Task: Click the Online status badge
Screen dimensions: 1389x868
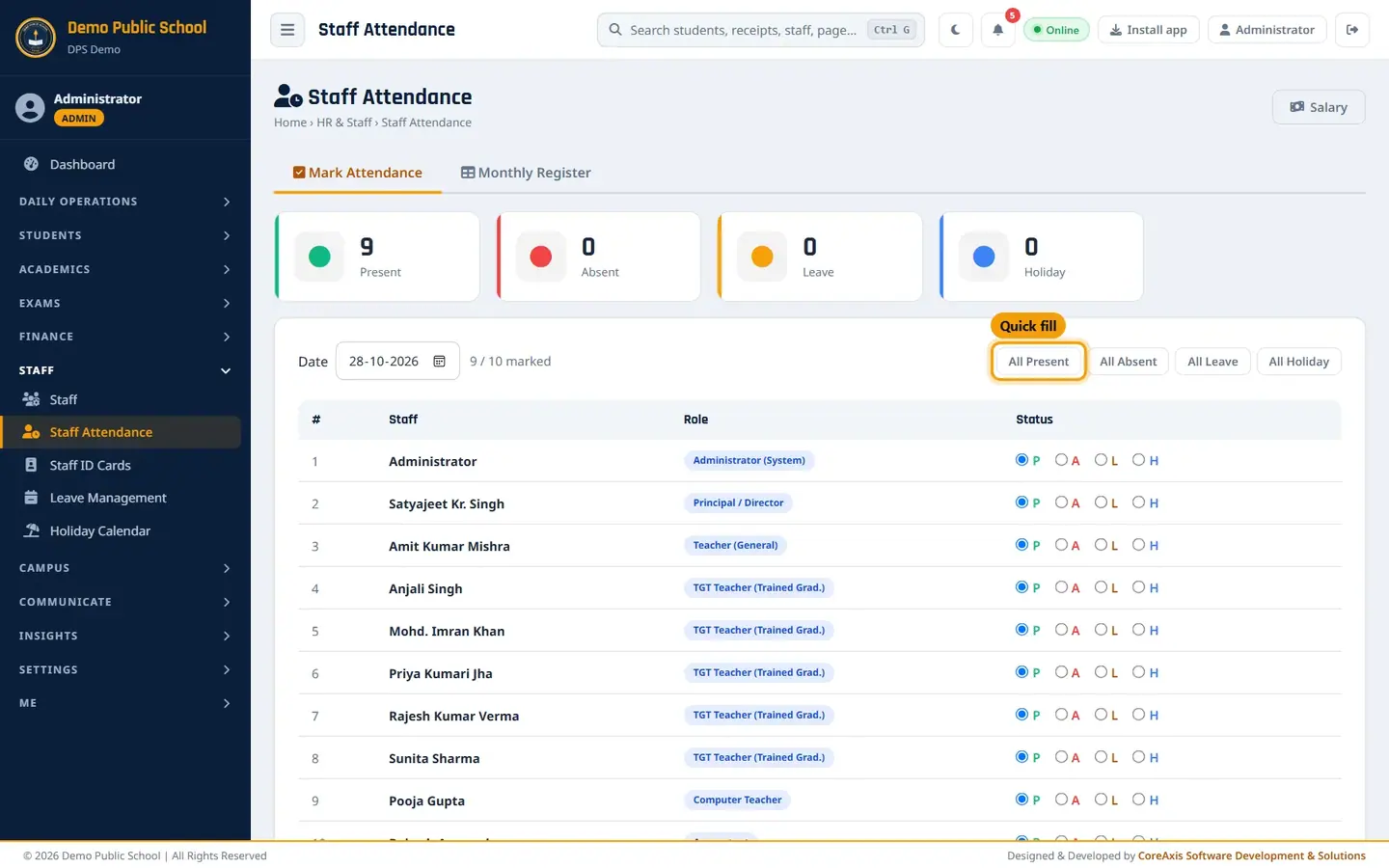Action: (1056, 30)
